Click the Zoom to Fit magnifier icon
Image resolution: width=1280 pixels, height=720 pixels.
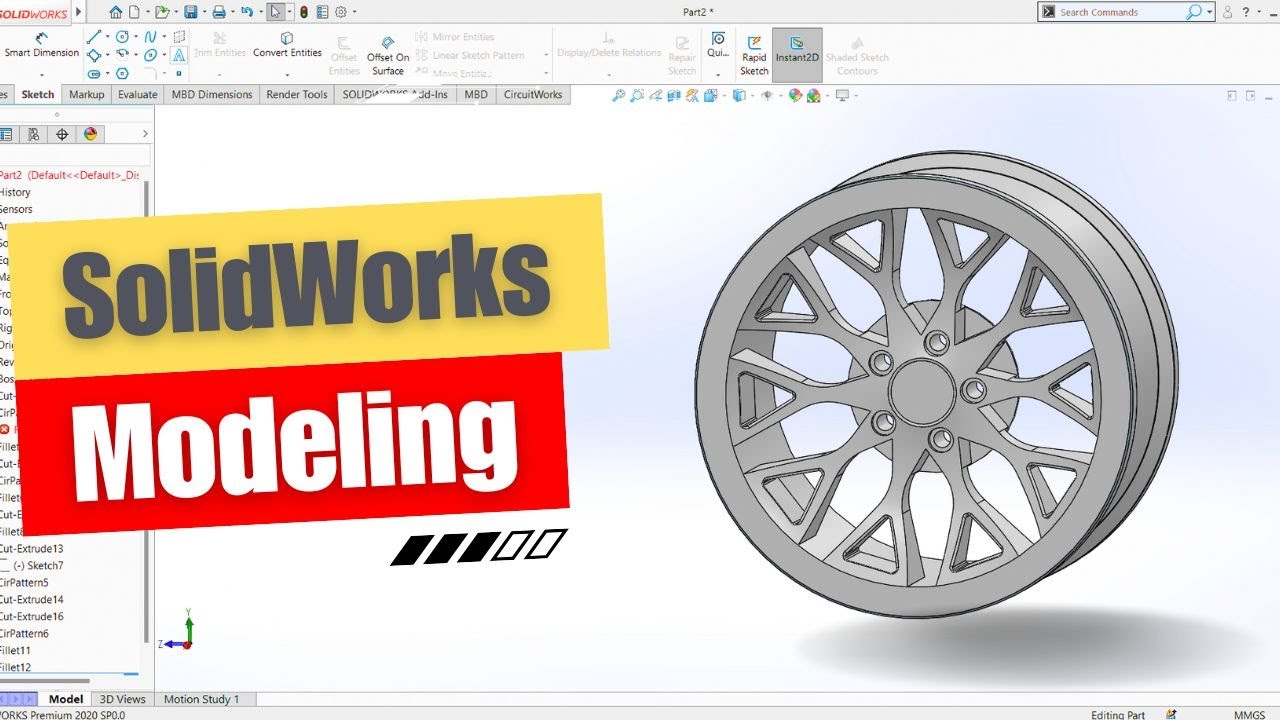tap(619, 96)
